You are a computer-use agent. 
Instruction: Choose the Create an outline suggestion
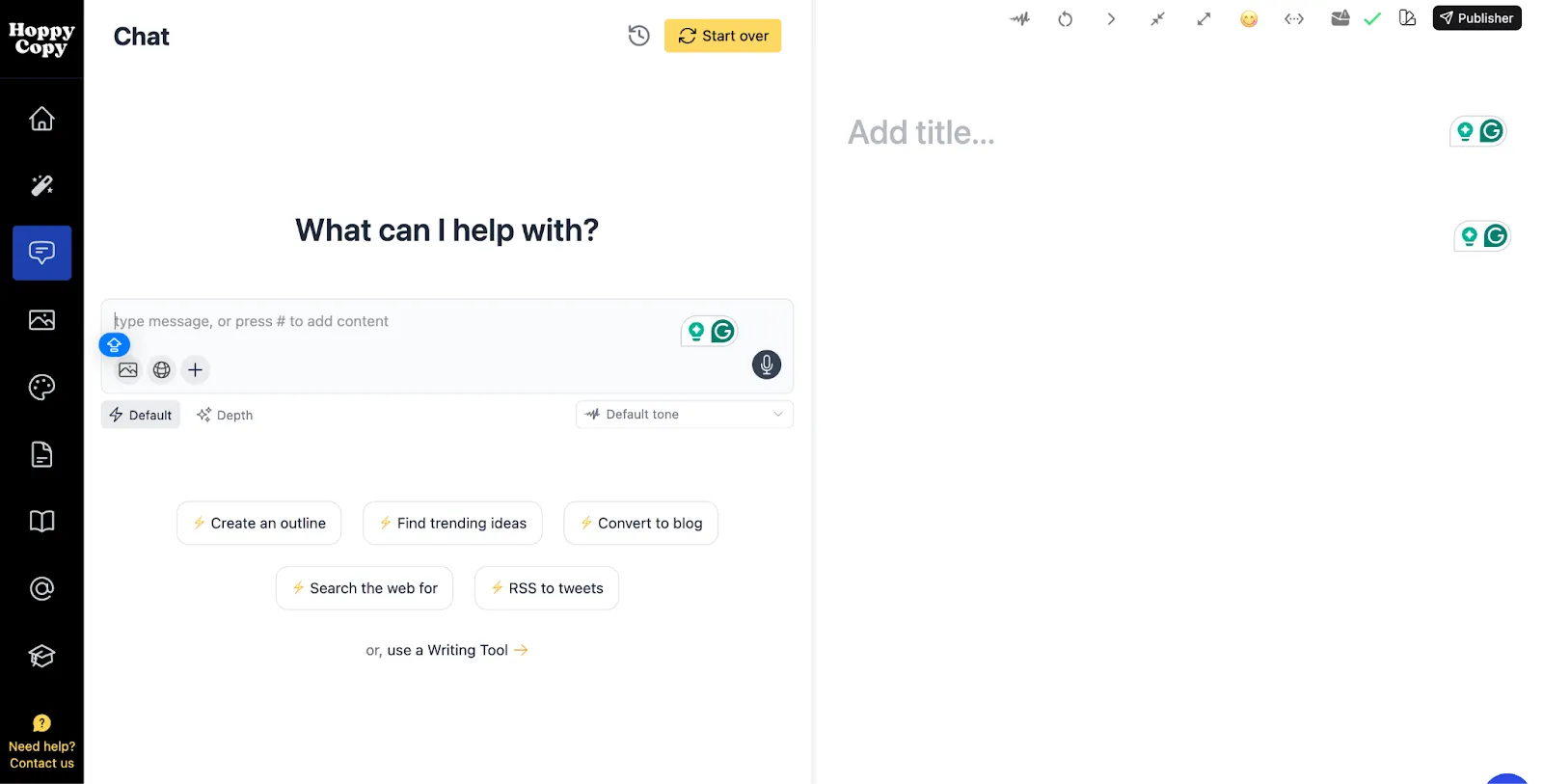click(x=258, y=523)
